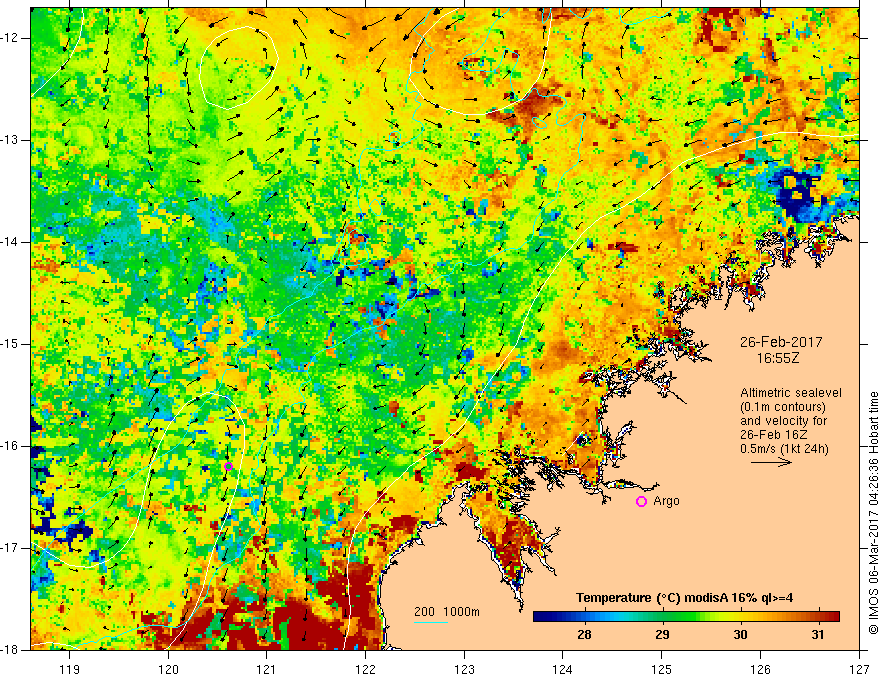880x680 pixels.
Task: Click the longitude axis label 119
Action: 70,669
